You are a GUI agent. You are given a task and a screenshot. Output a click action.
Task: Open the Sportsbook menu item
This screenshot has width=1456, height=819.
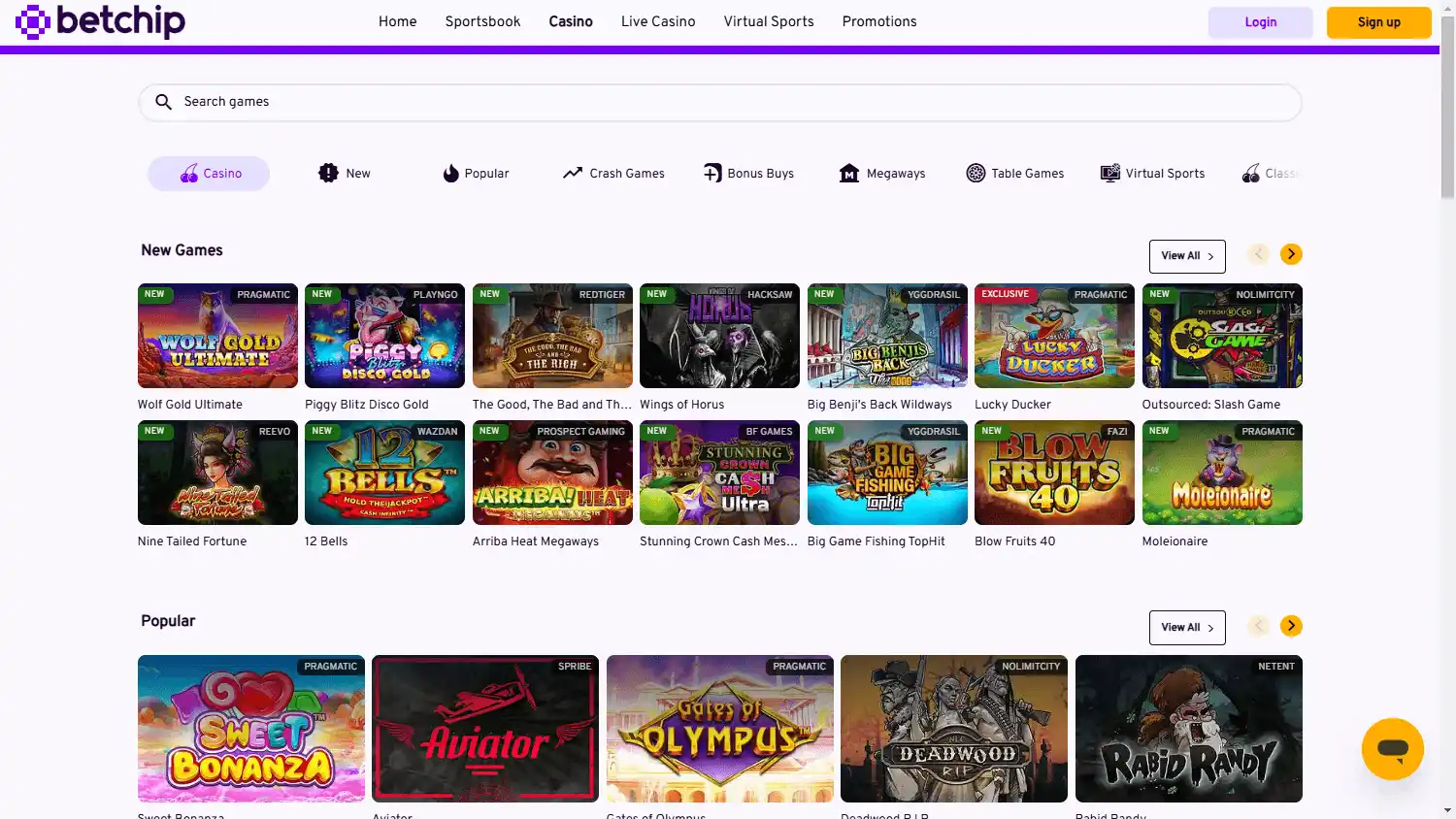(x=482, y=21)
